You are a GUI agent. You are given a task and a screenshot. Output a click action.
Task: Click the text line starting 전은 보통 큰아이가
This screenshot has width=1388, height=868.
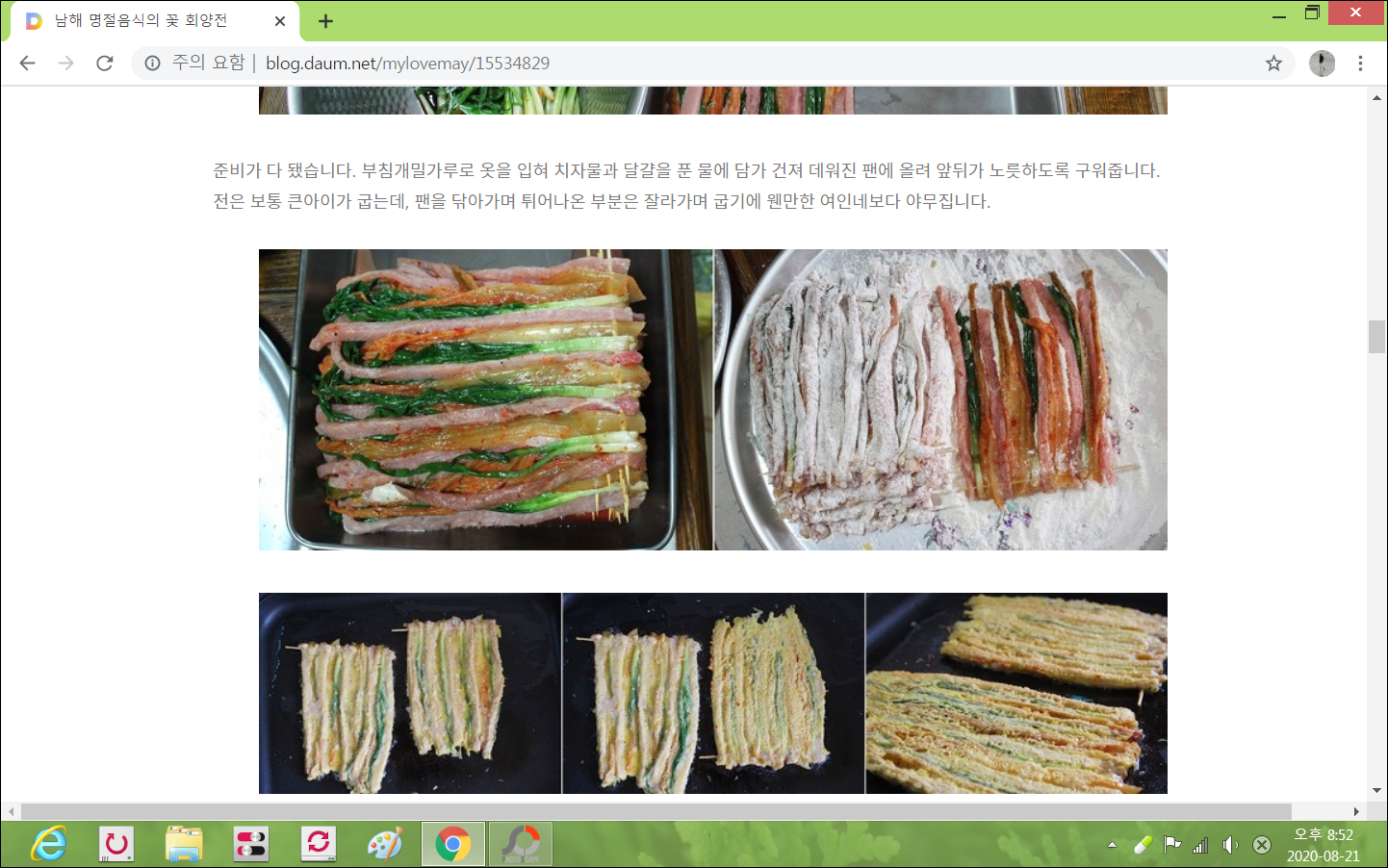coord(602,201)
